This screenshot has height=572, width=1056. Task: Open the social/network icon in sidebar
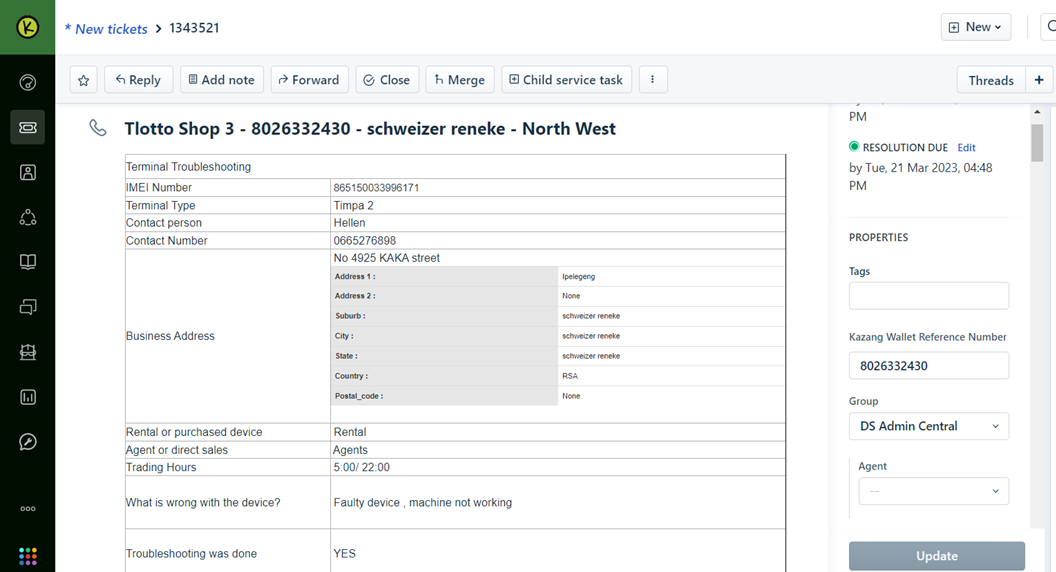pos(28,217)
